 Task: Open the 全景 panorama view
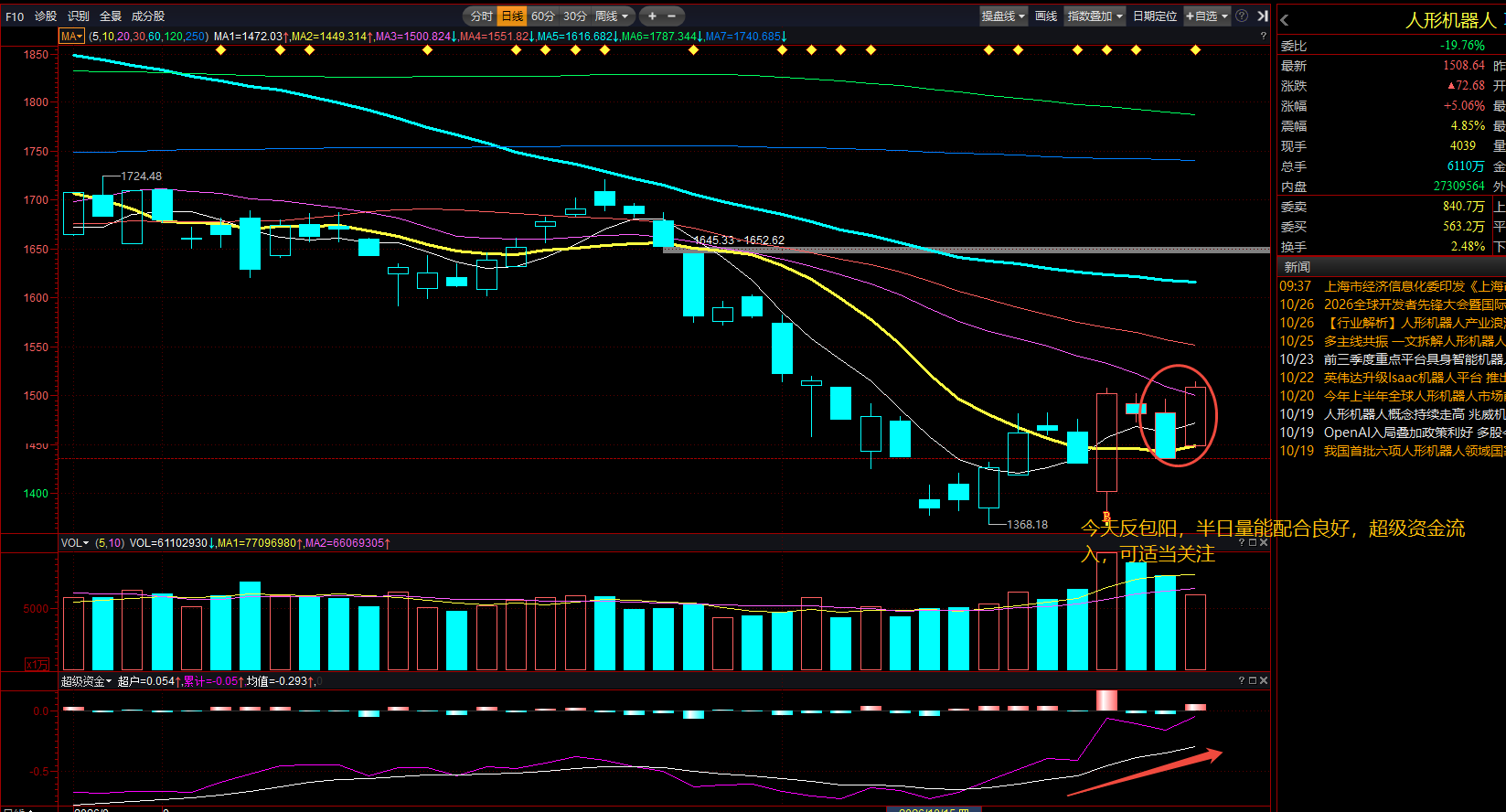click(111, 16)
